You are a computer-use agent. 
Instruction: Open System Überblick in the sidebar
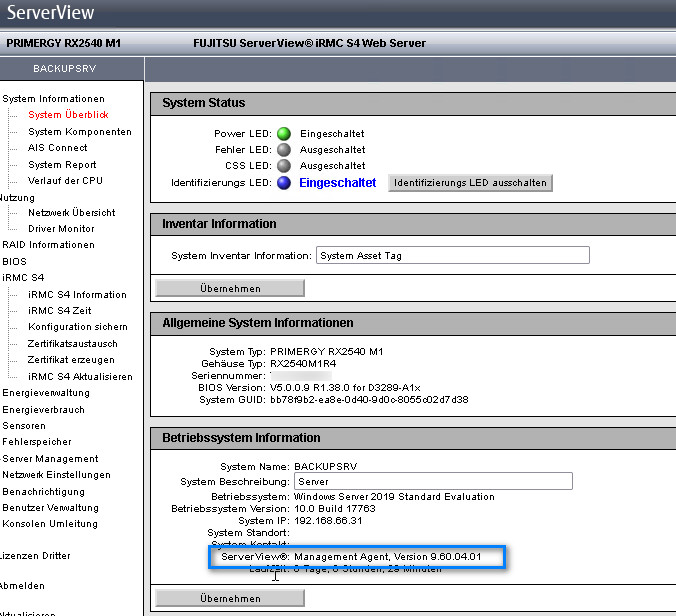coord(68,115)
